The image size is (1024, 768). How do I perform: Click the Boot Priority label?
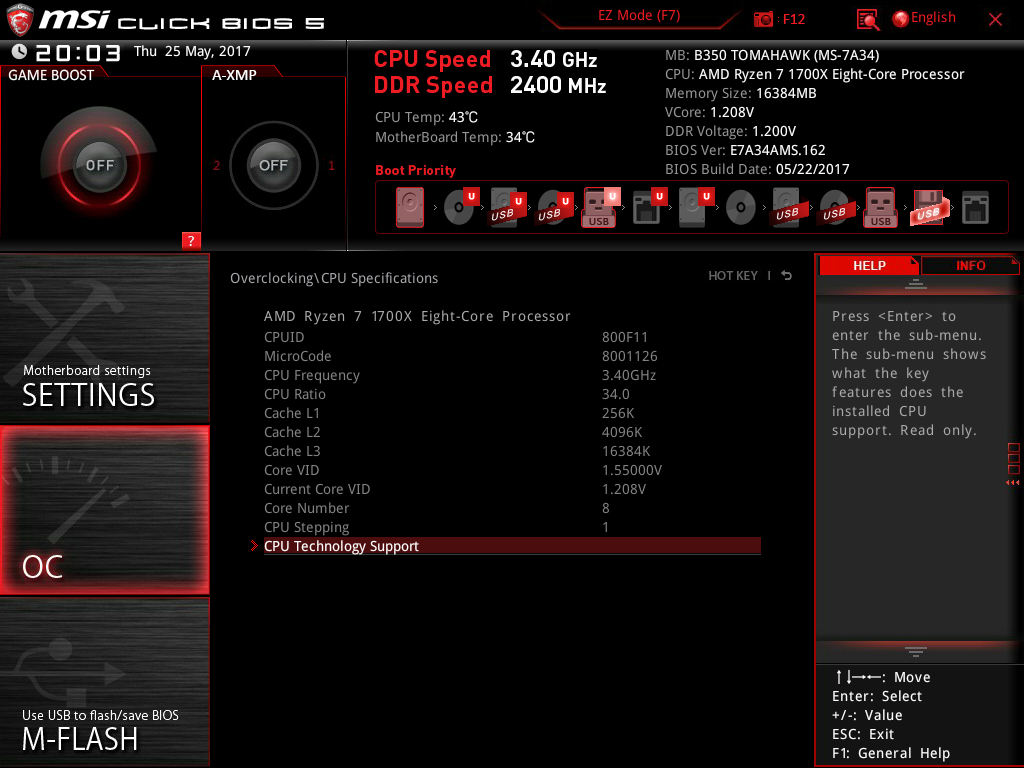click(415, 170)
